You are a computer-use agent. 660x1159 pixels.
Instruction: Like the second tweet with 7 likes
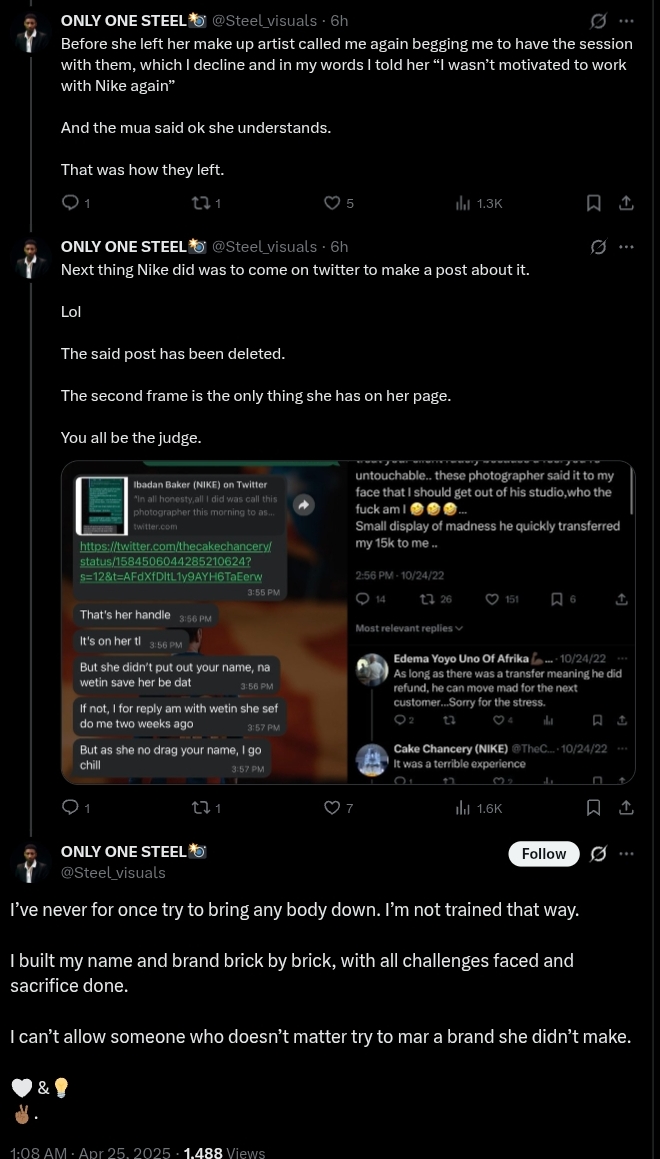(333, 808)
